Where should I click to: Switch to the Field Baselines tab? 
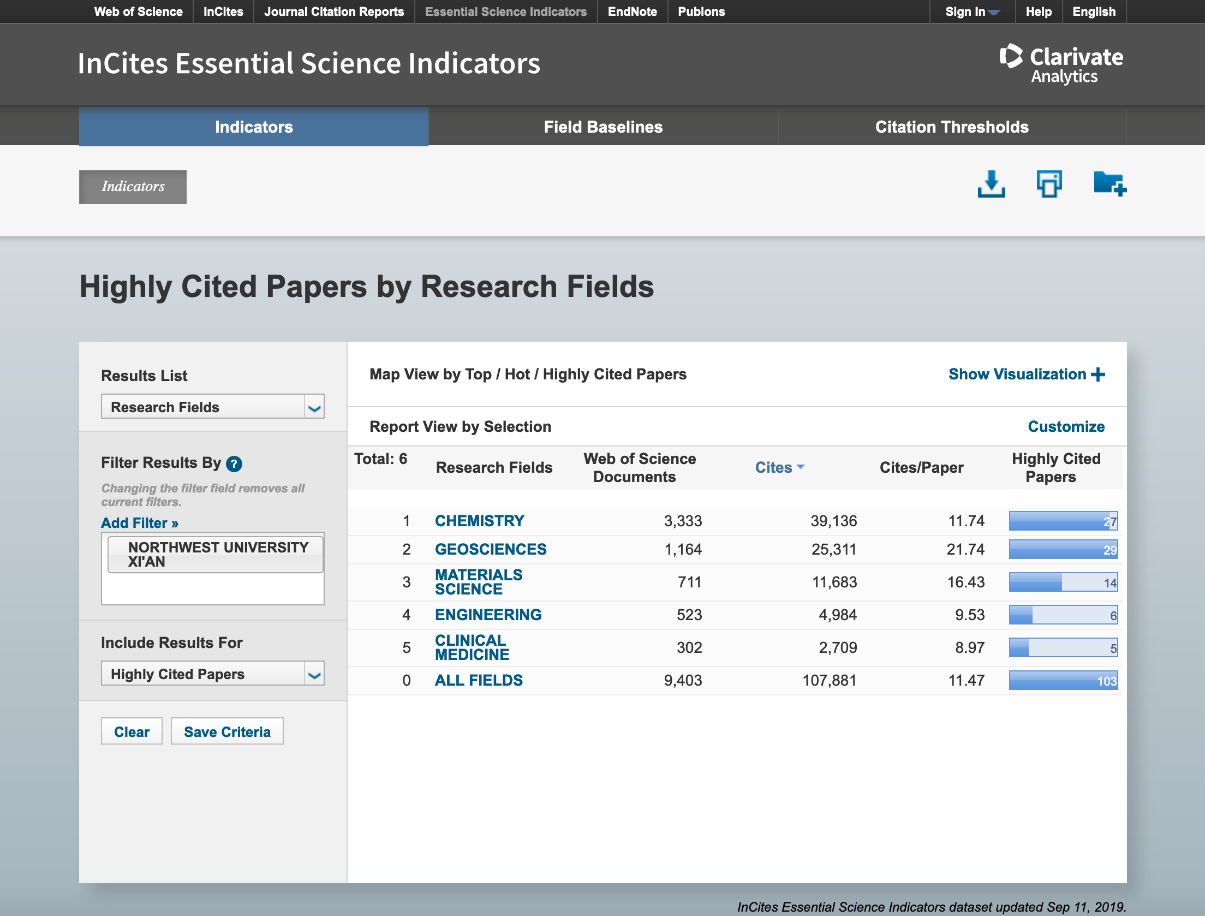(603, 127)
